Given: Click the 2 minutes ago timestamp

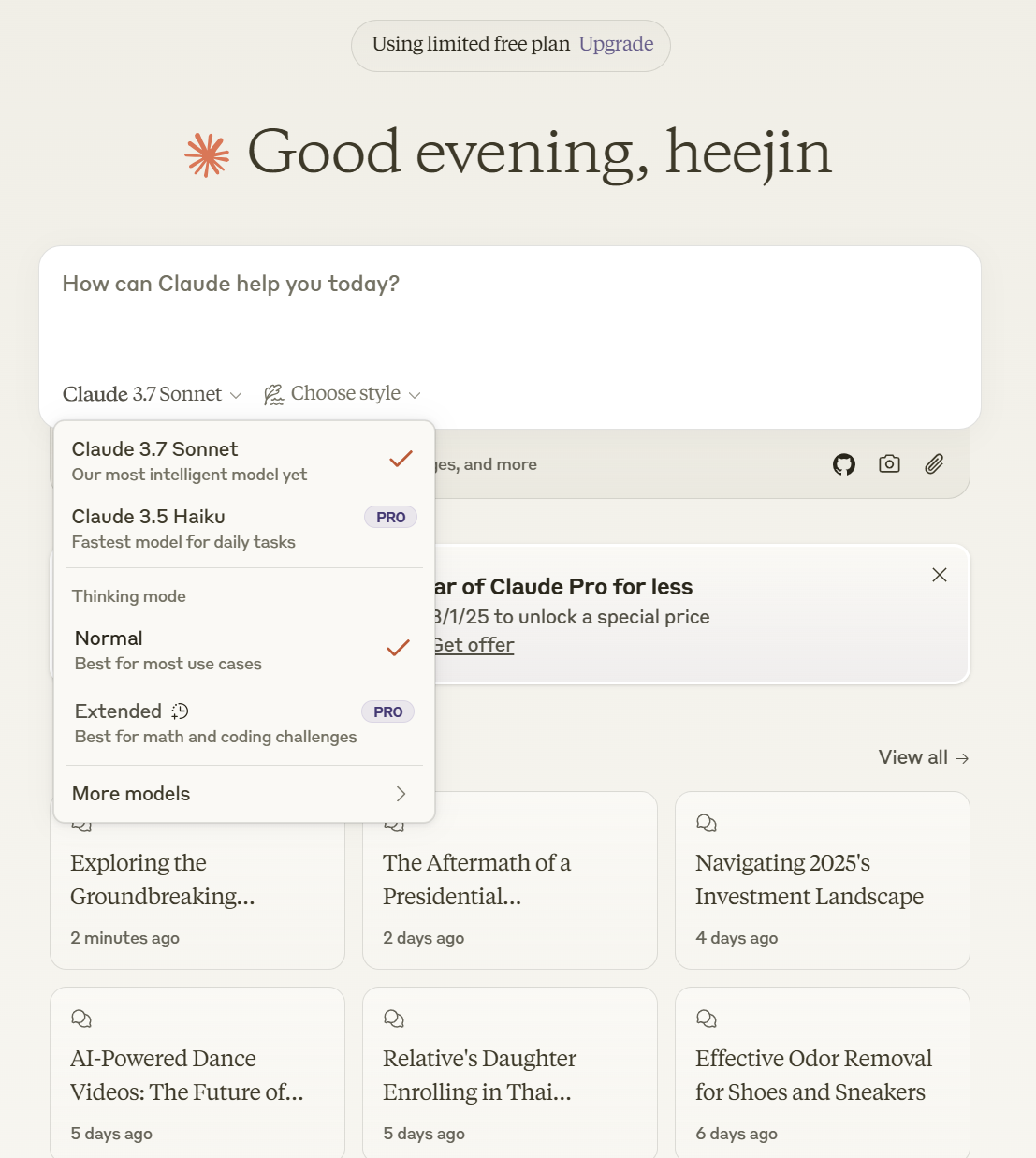Looking at the screenshot, I should pos(124,938).
